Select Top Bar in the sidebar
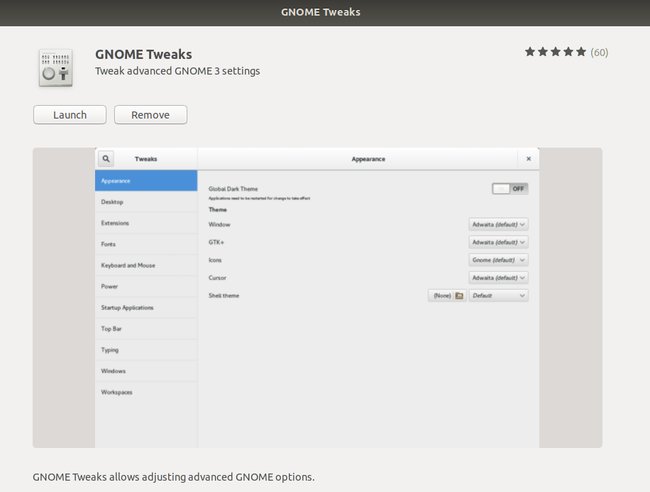Viewport: 650px width, 492px height. 146,329
